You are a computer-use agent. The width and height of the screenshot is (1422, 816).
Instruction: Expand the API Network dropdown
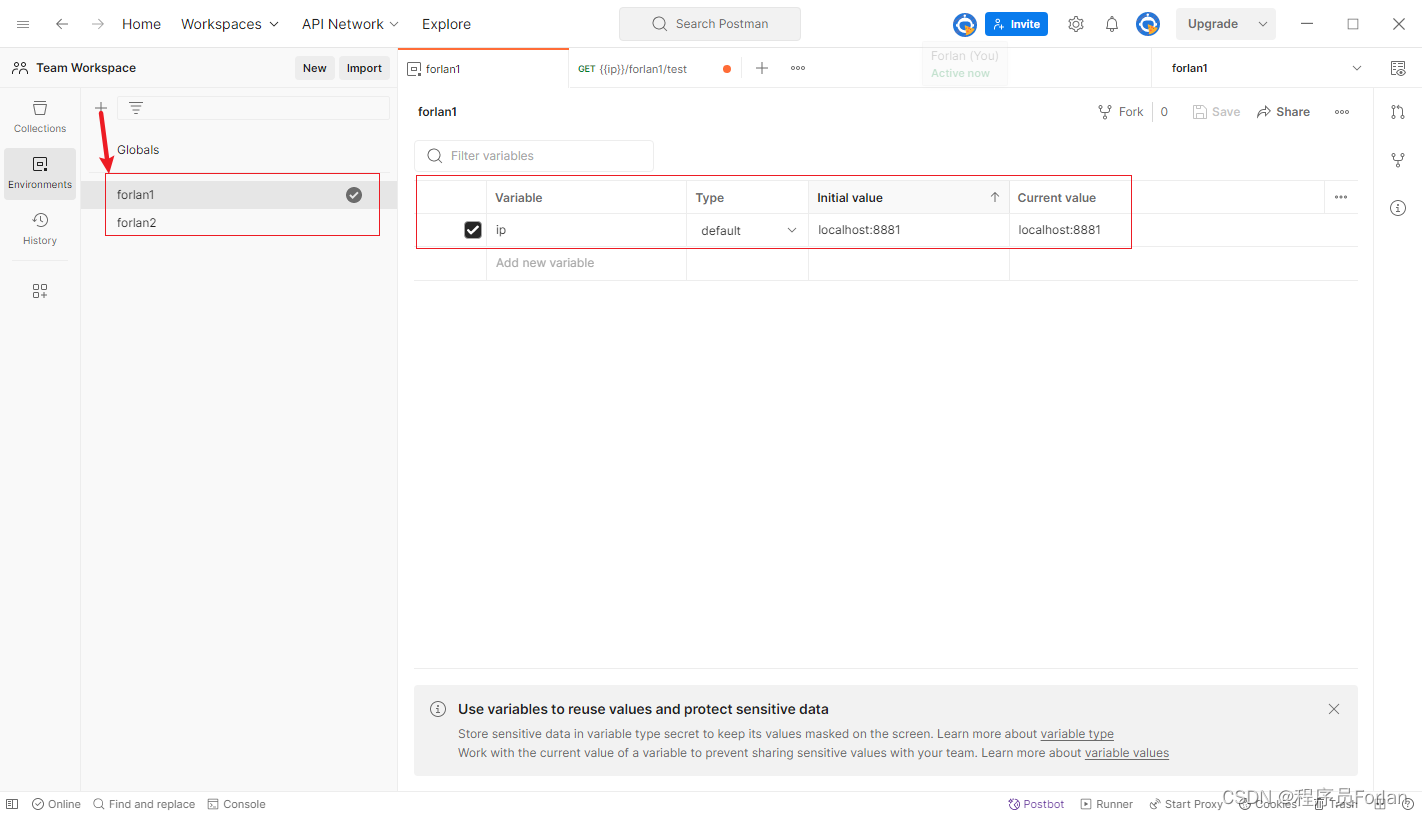(351, 24)
